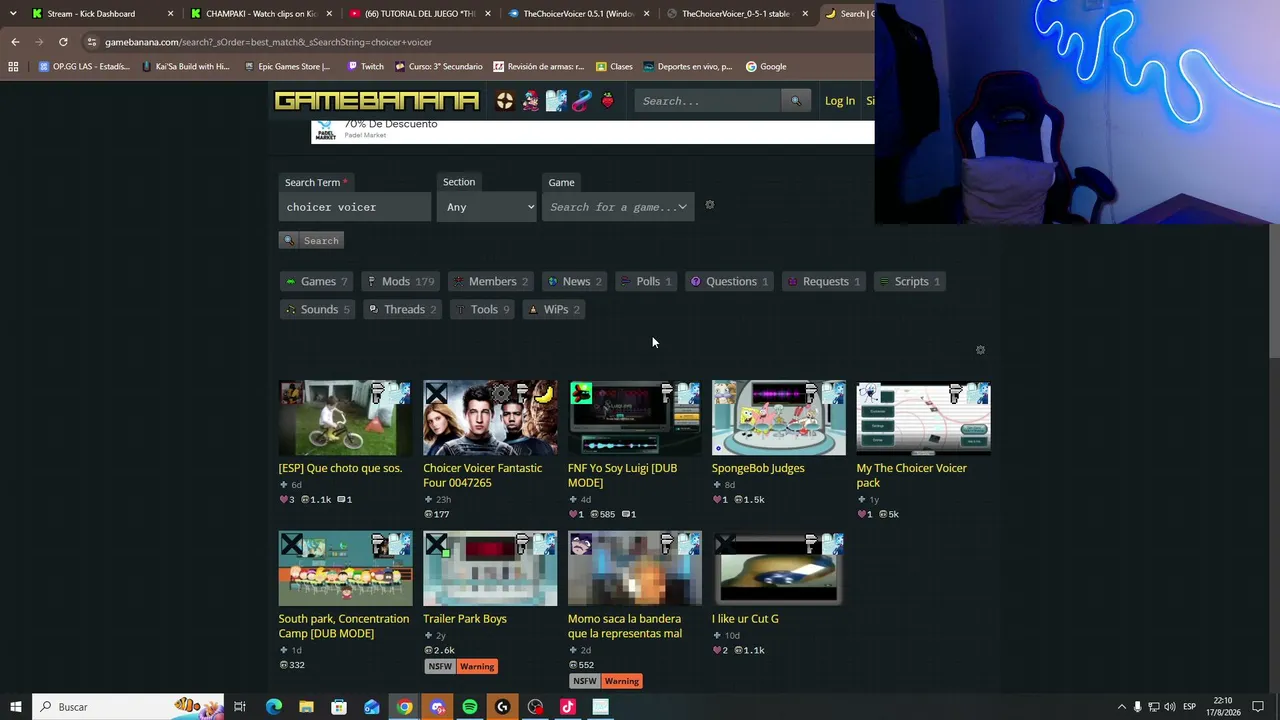1280x720 pixels.
Task: Focus the Chrome address bar URL
Action: click(268, 42)
